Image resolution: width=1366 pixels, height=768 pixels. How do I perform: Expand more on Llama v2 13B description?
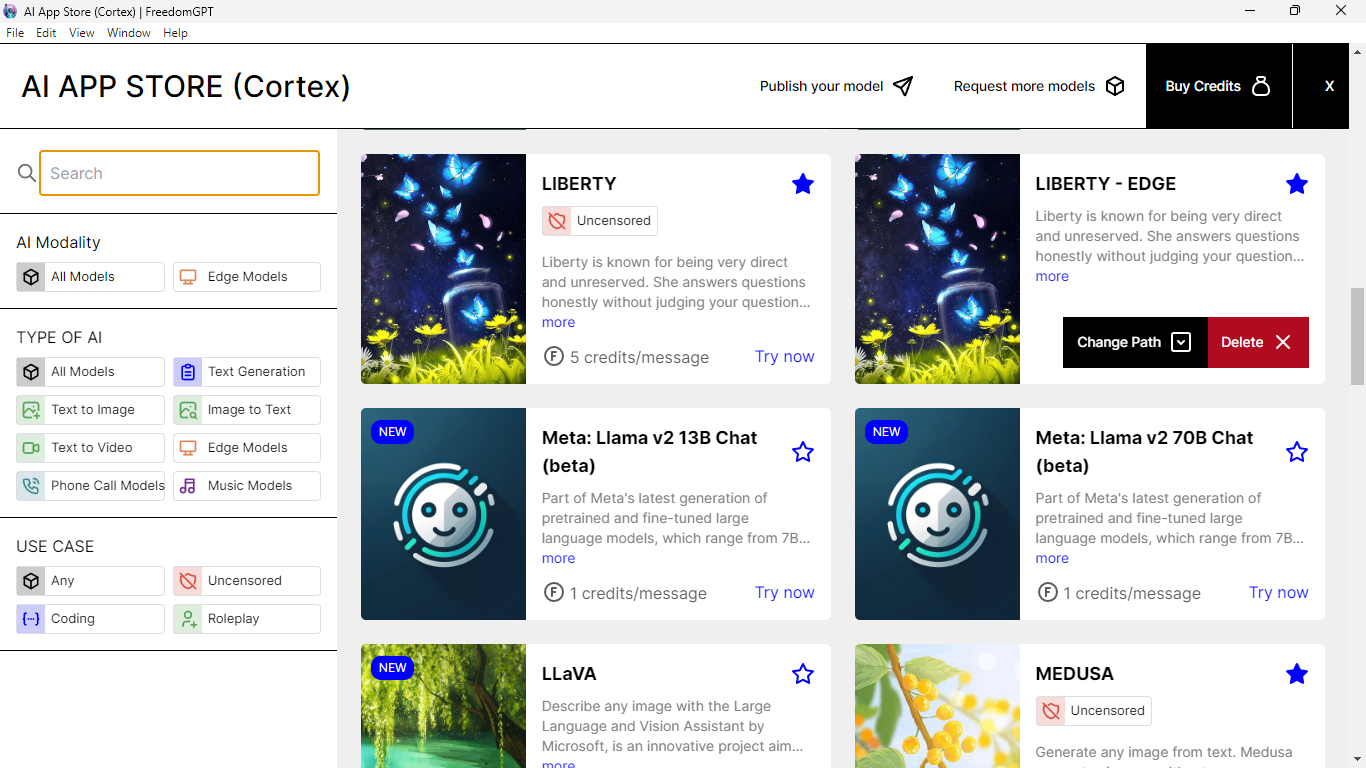(x=559, y=559)
